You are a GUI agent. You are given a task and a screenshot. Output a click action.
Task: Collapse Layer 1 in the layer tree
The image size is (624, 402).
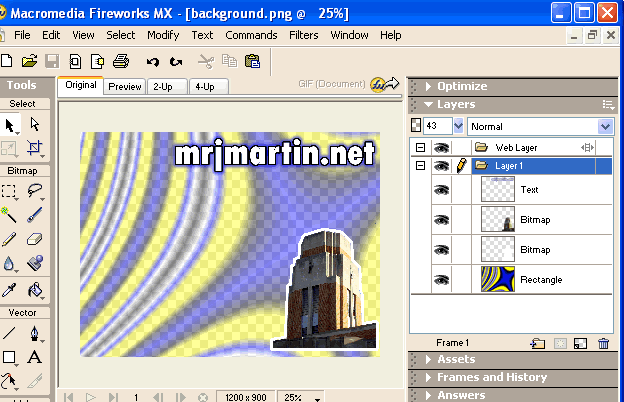point(420,166)
